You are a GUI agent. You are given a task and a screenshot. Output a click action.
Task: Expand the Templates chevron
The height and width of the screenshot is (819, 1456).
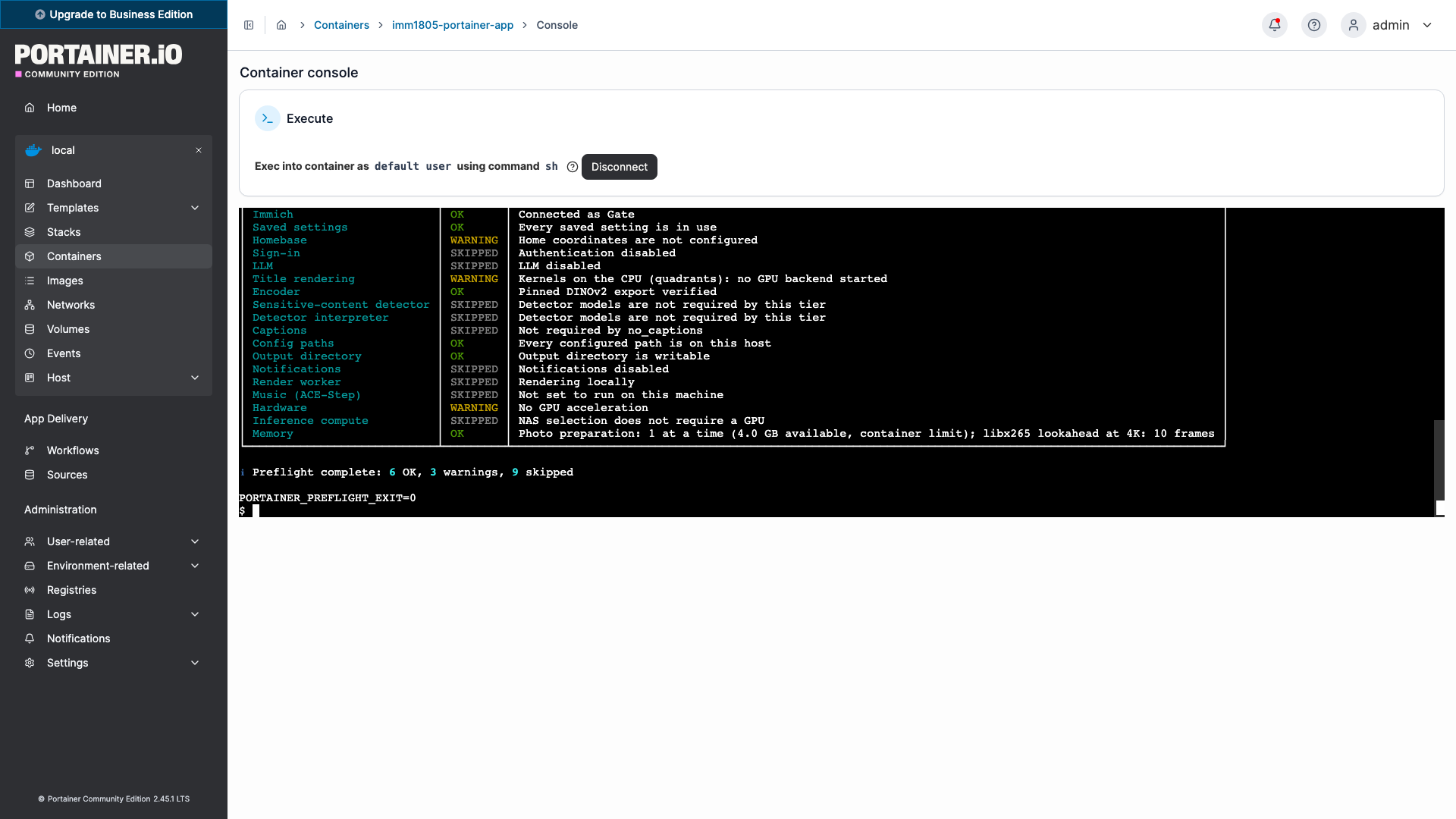pyautogui.click(x=195, y=208)
